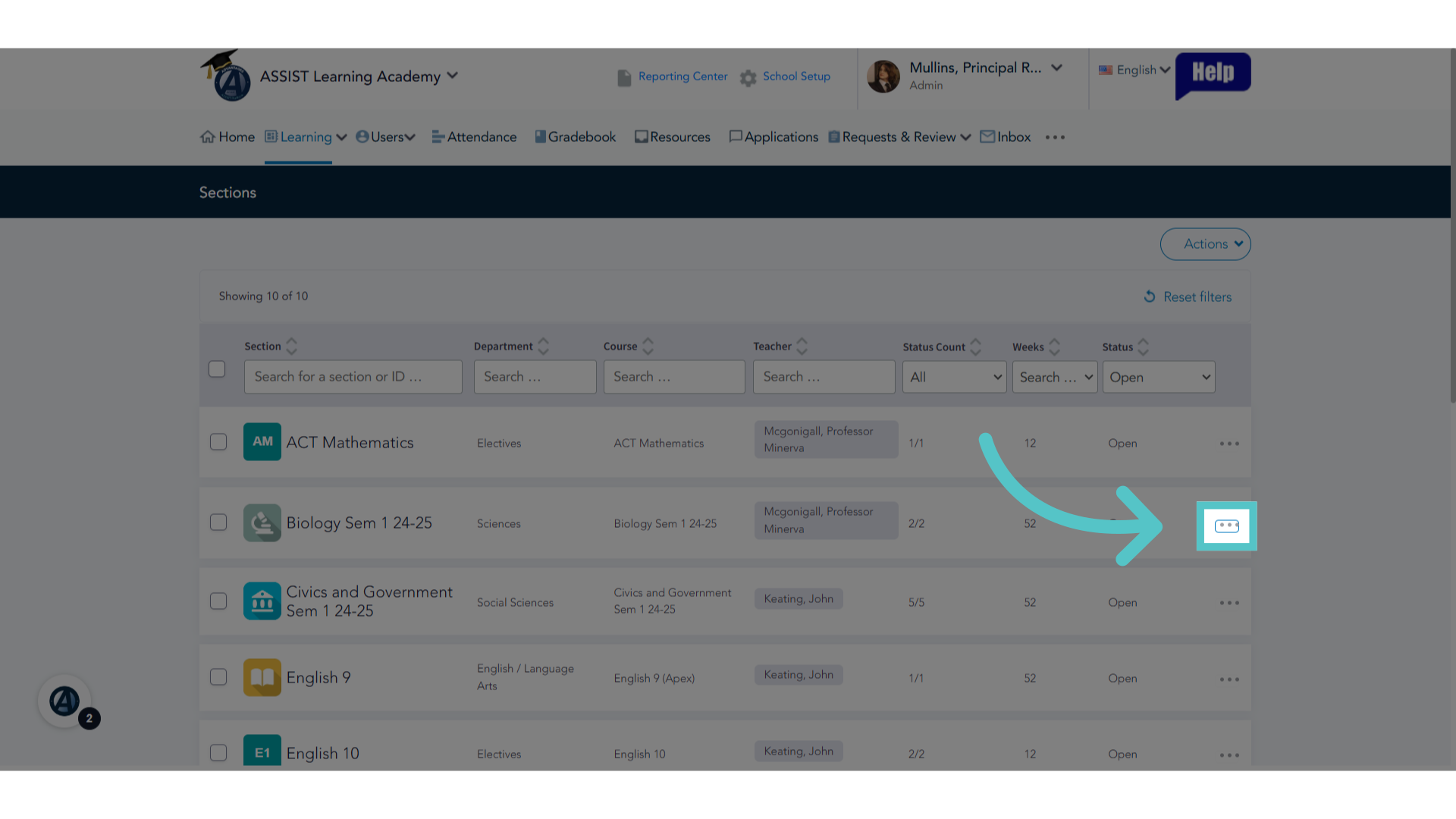Open the Status Count All dropdown
1456x819 pixels.
(954, 377)
